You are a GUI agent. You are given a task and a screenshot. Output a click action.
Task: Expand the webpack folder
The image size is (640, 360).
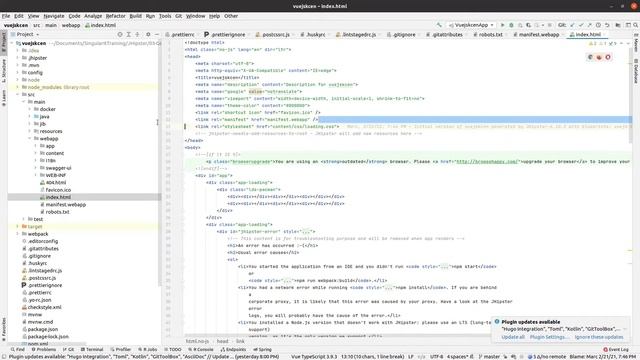(18, 234)
